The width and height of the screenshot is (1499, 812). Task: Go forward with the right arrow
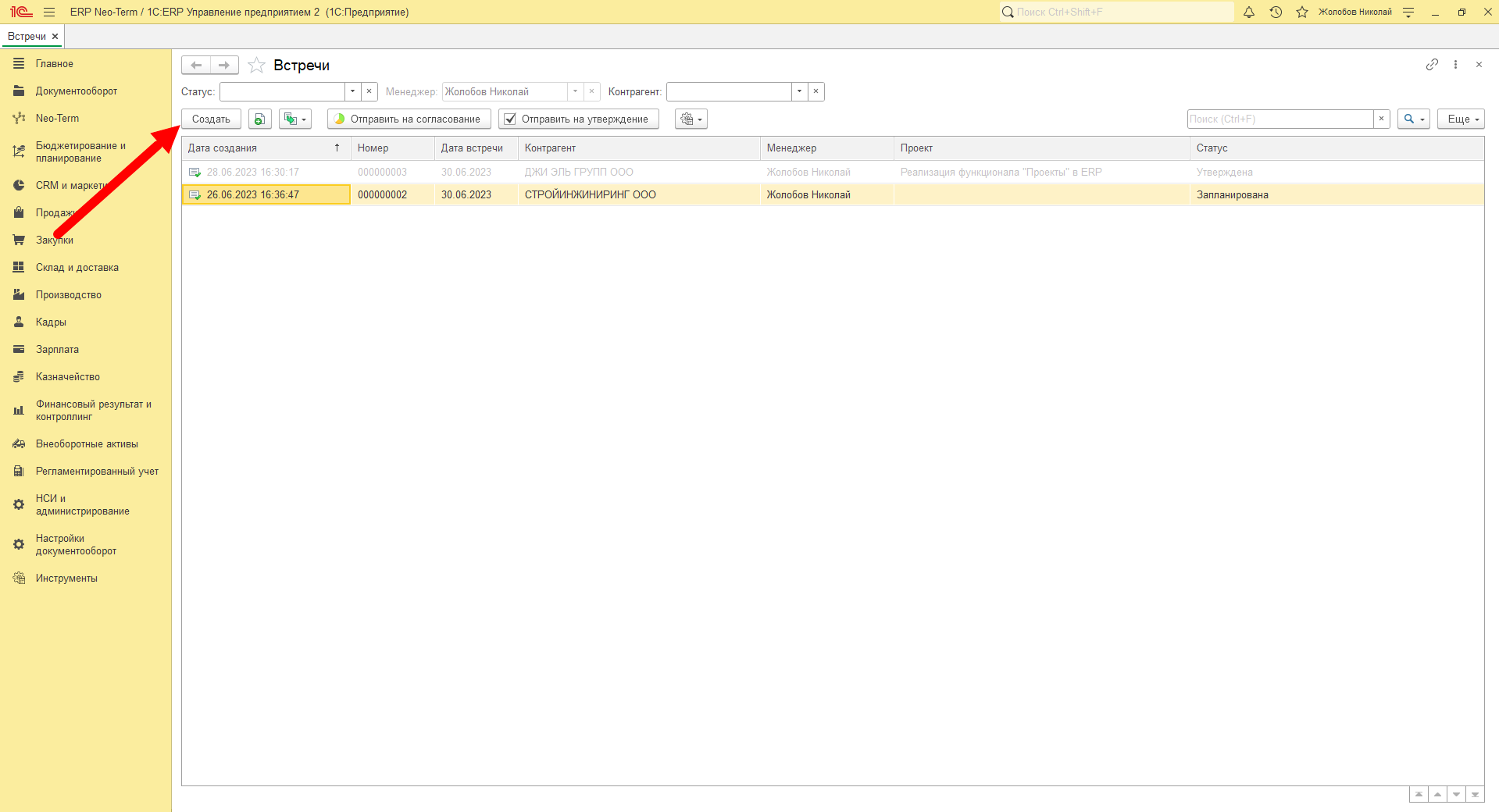pos(224,65)
